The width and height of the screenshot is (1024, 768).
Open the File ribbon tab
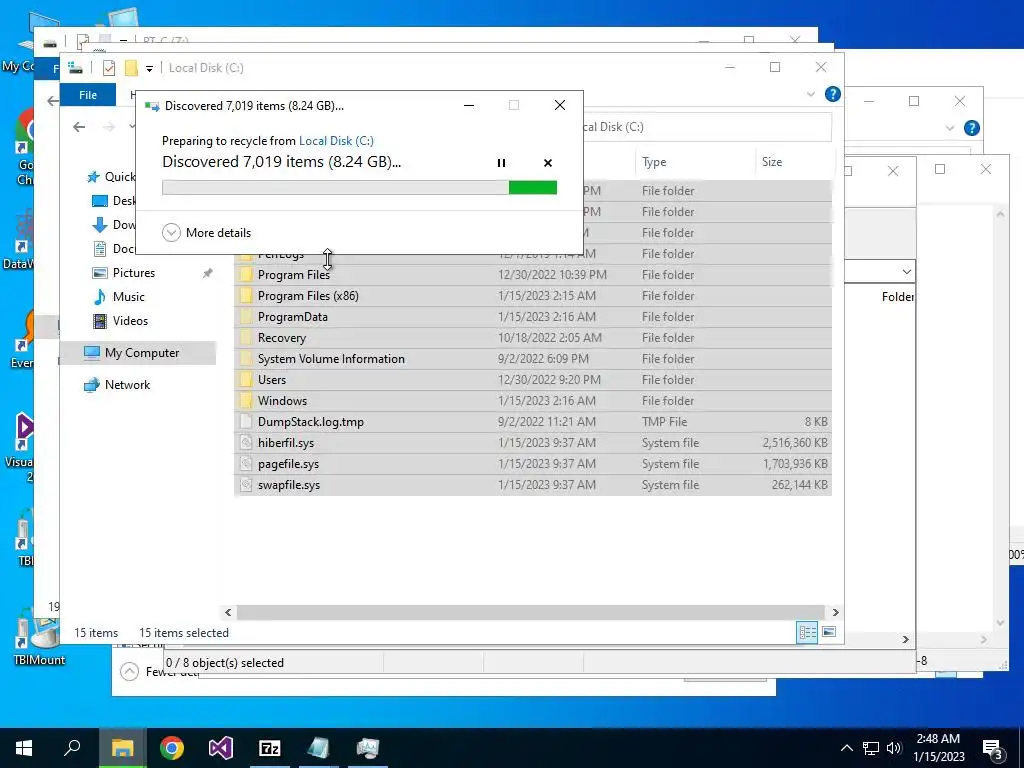pyautogui.click(x=88, y=95)
